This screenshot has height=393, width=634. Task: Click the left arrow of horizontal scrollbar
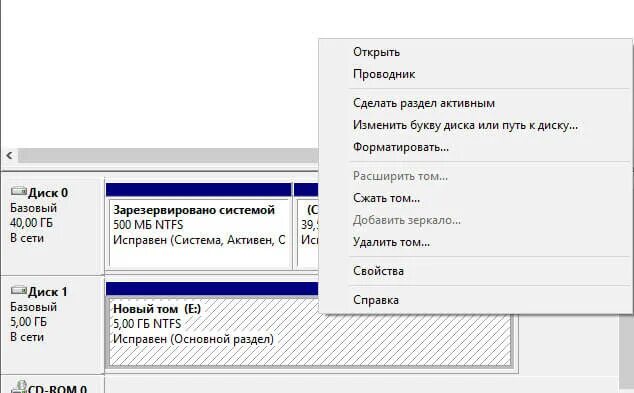10,155
